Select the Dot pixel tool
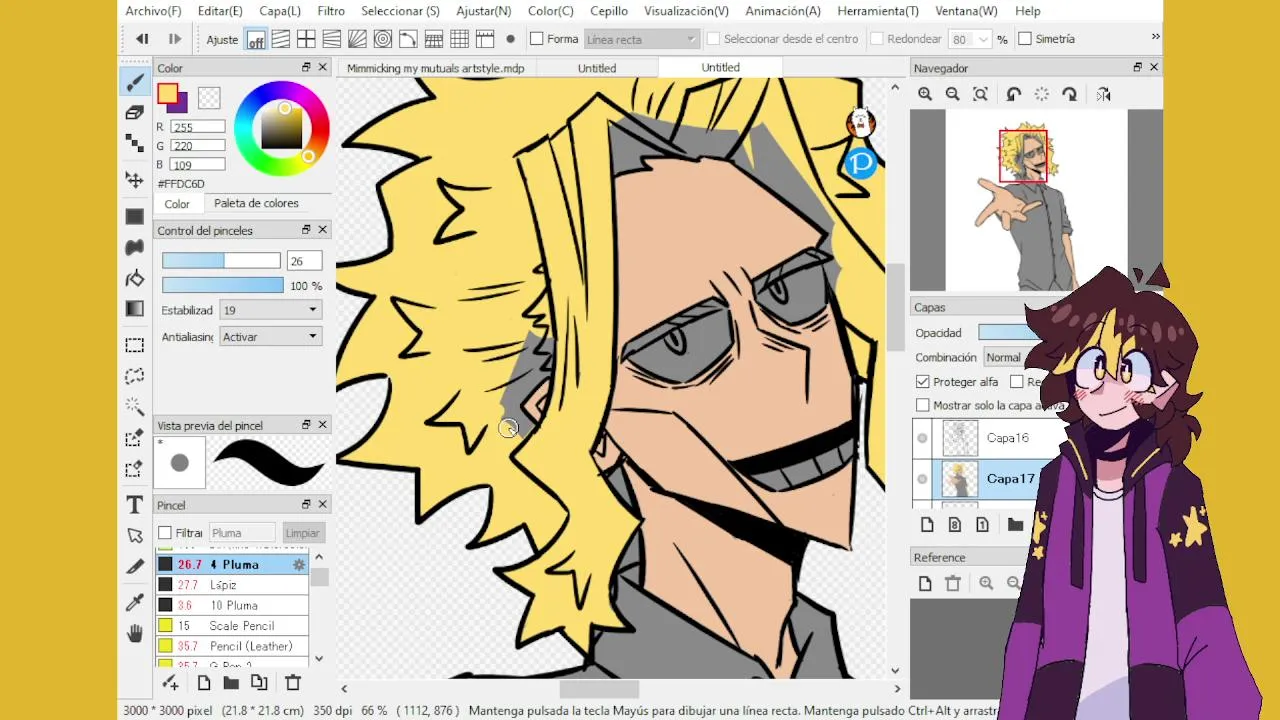 134,143
